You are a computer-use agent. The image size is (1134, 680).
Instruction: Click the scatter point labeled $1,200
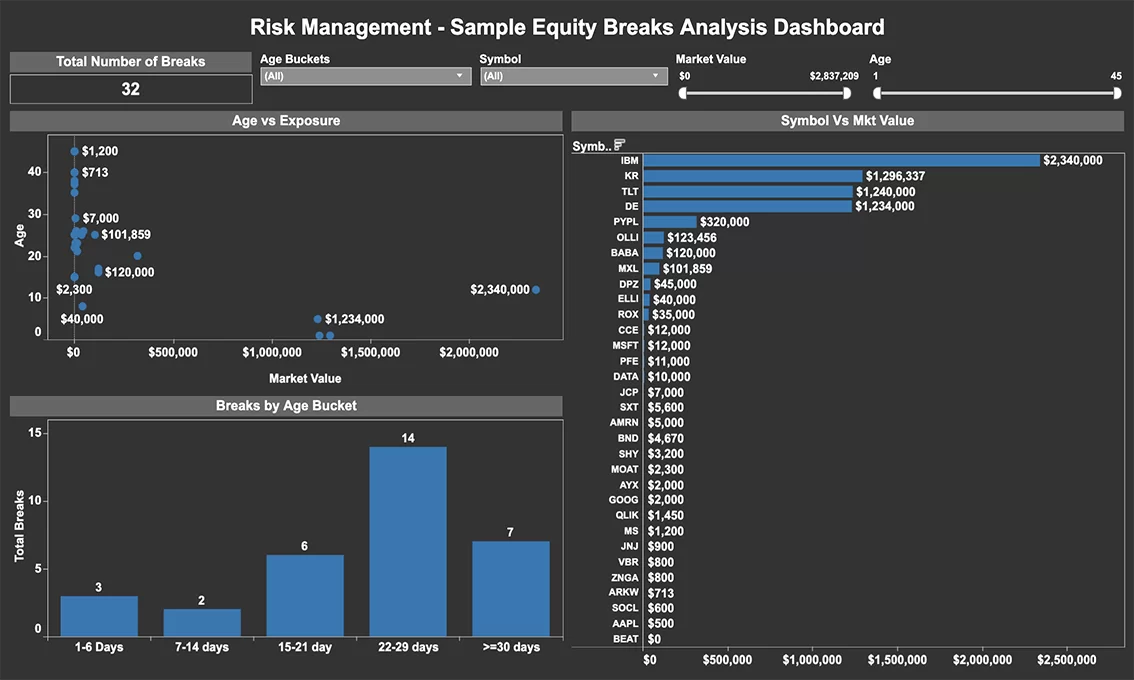(74, 151)
